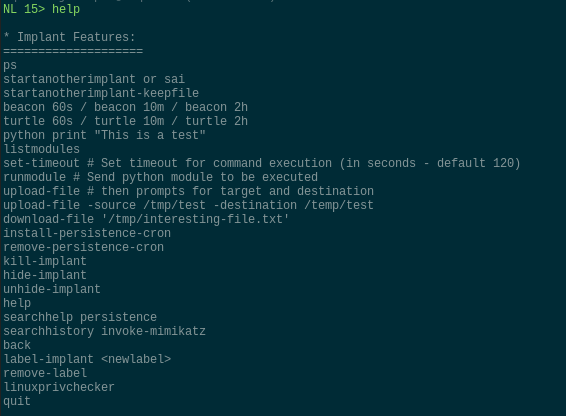
Task: Click the 'beacon 60s' command line
Action: tap(125, 107)
